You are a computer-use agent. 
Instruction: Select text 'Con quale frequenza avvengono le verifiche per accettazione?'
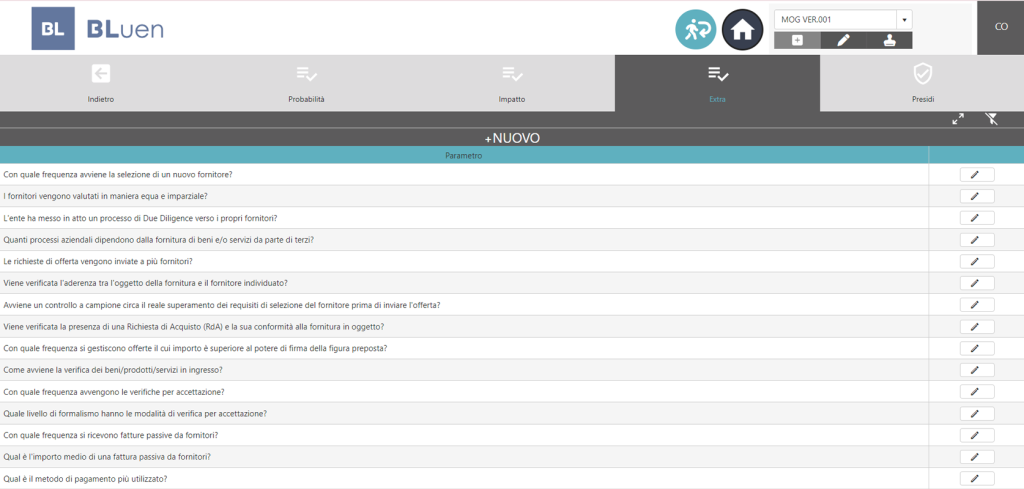pyautogui.click(x=114, y=392)
